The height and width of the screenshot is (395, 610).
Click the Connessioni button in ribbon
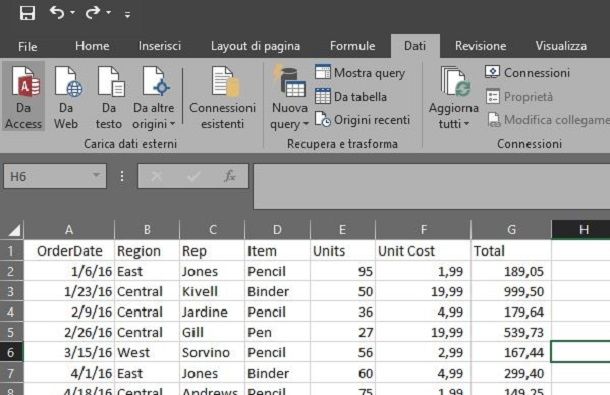coord(528,72)
